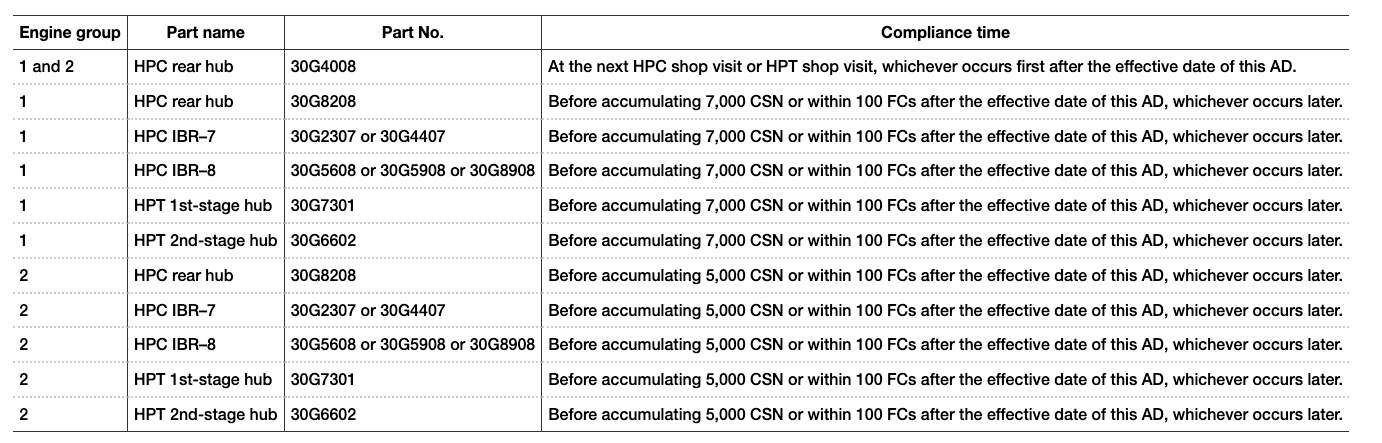Click the Part No. column header
The width and height of the screenshot is (1382, 443).
(412, 33)
